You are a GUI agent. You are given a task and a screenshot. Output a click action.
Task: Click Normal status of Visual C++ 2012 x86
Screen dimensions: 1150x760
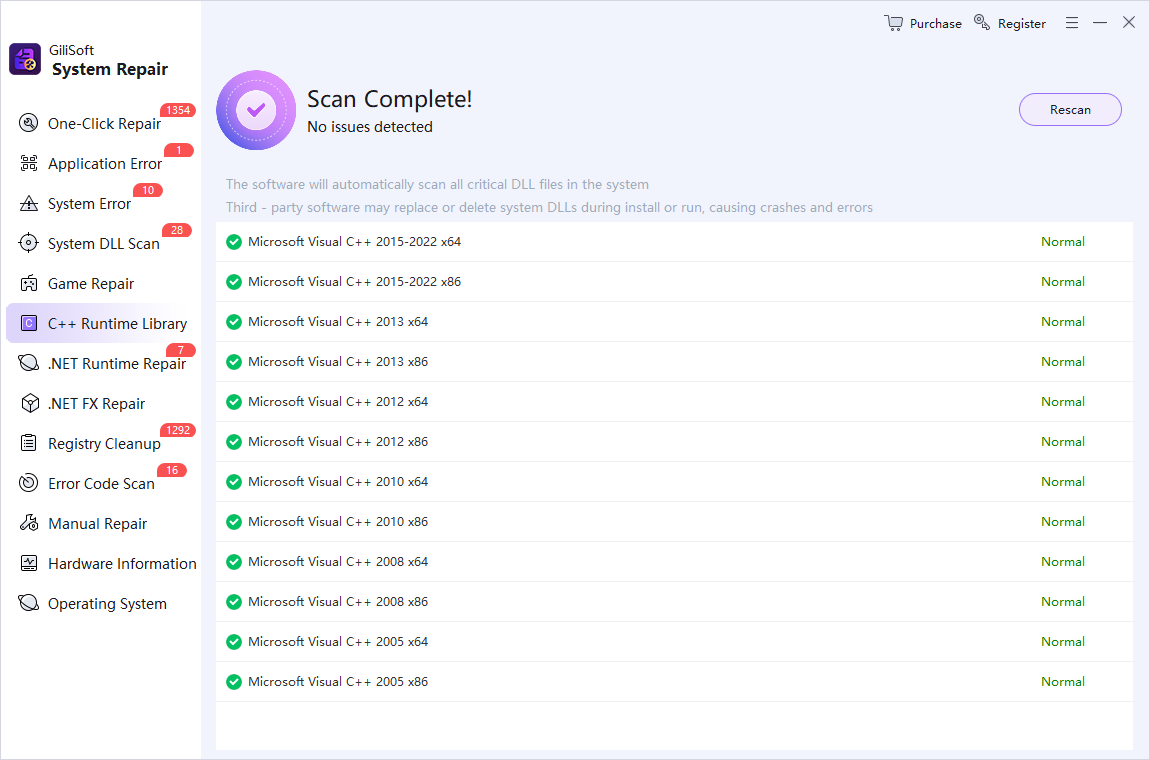click(1063, 442)
